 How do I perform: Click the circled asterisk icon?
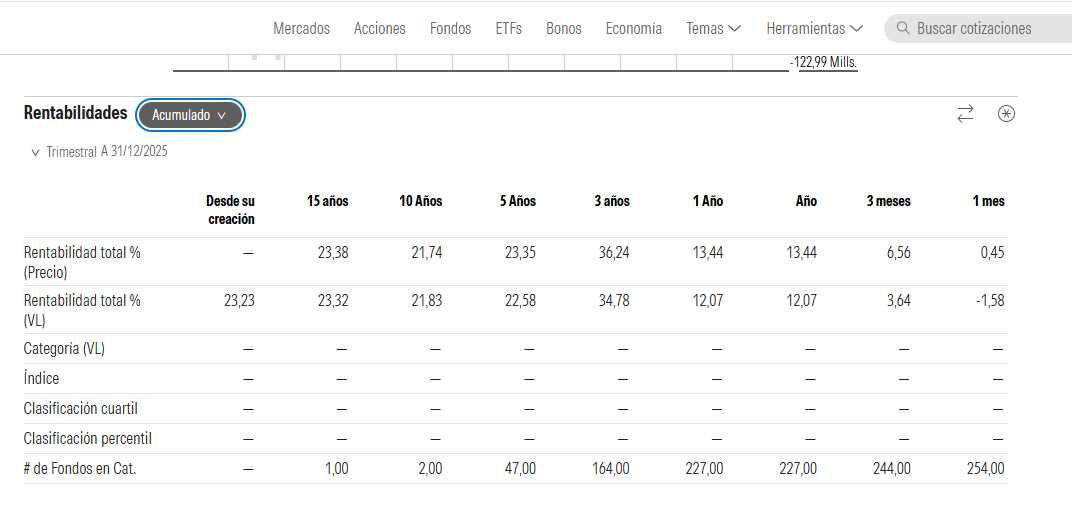click(1006, 114)
